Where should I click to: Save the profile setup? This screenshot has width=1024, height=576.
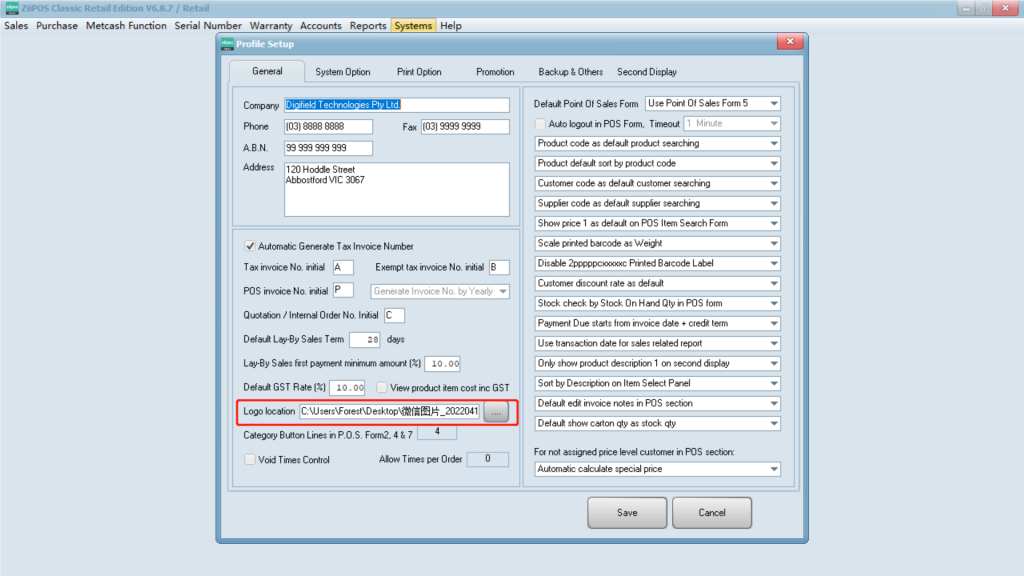click(x=627, y=513)
